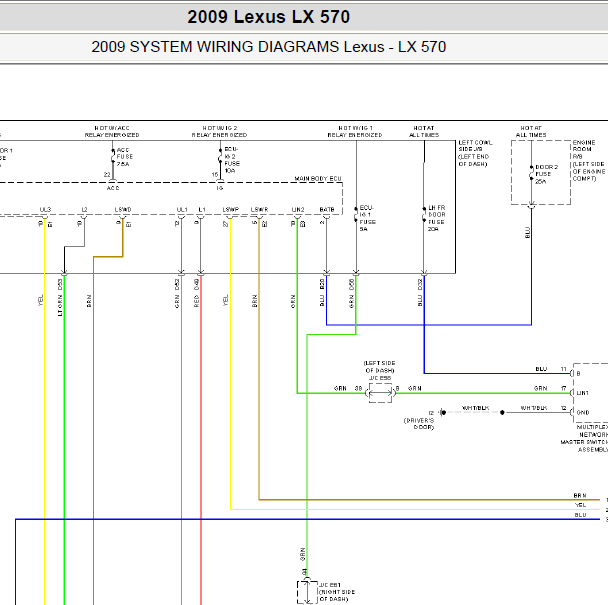
Task: Click the 'LH FR DOOR FUSE 20A' label
Action: 437,218
